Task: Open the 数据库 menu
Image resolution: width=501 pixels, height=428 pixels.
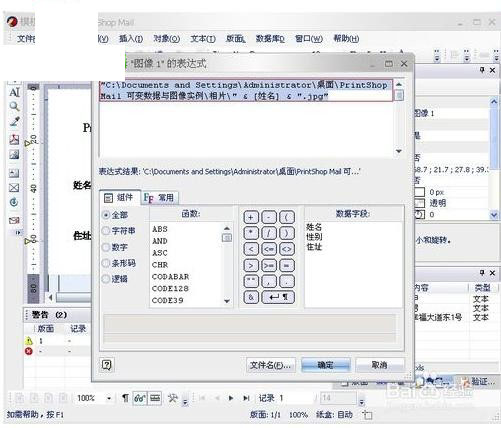Action: click(270, 39)
